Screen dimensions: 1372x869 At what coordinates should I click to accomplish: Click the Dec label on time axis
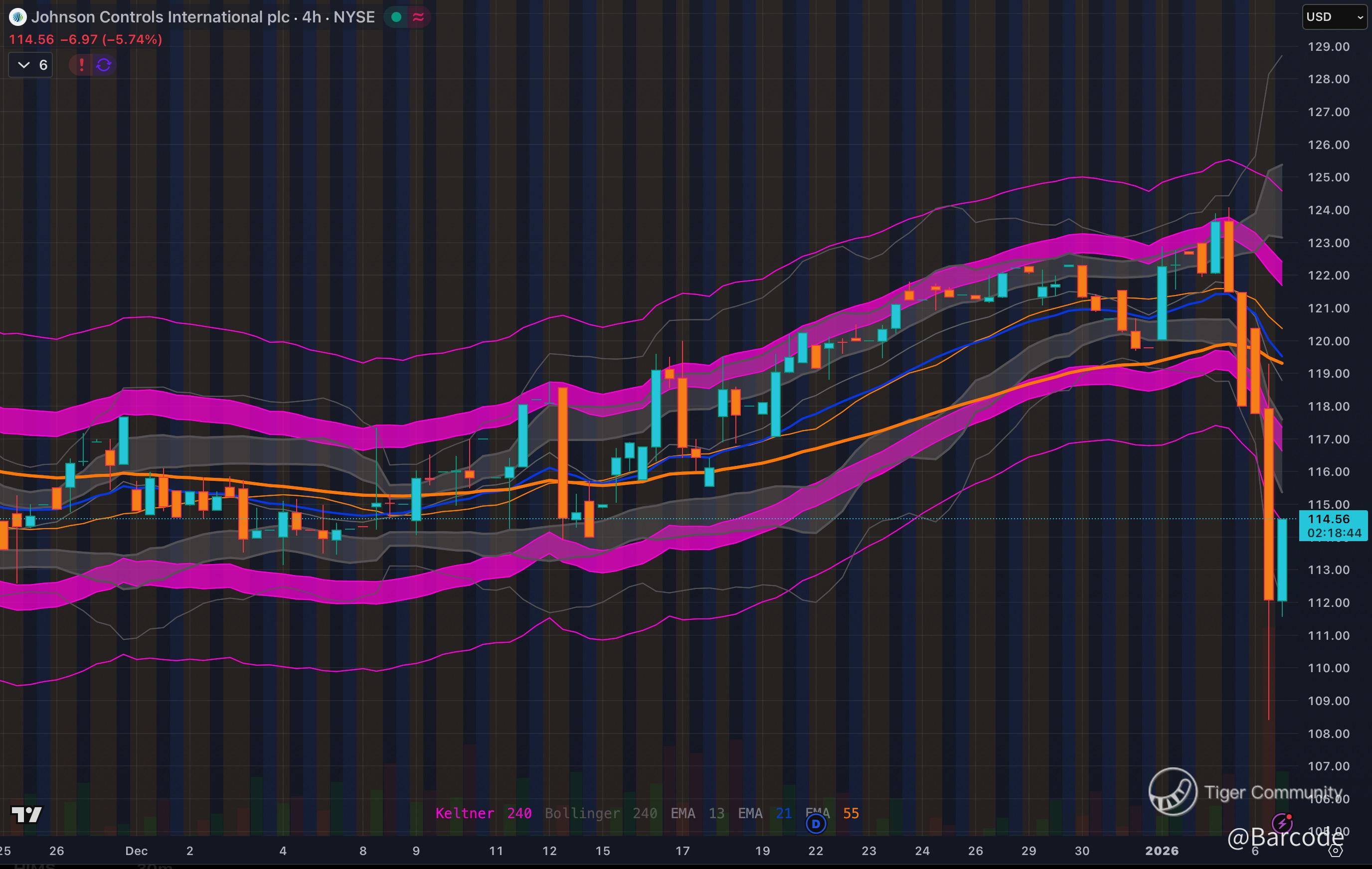[136, 851]
